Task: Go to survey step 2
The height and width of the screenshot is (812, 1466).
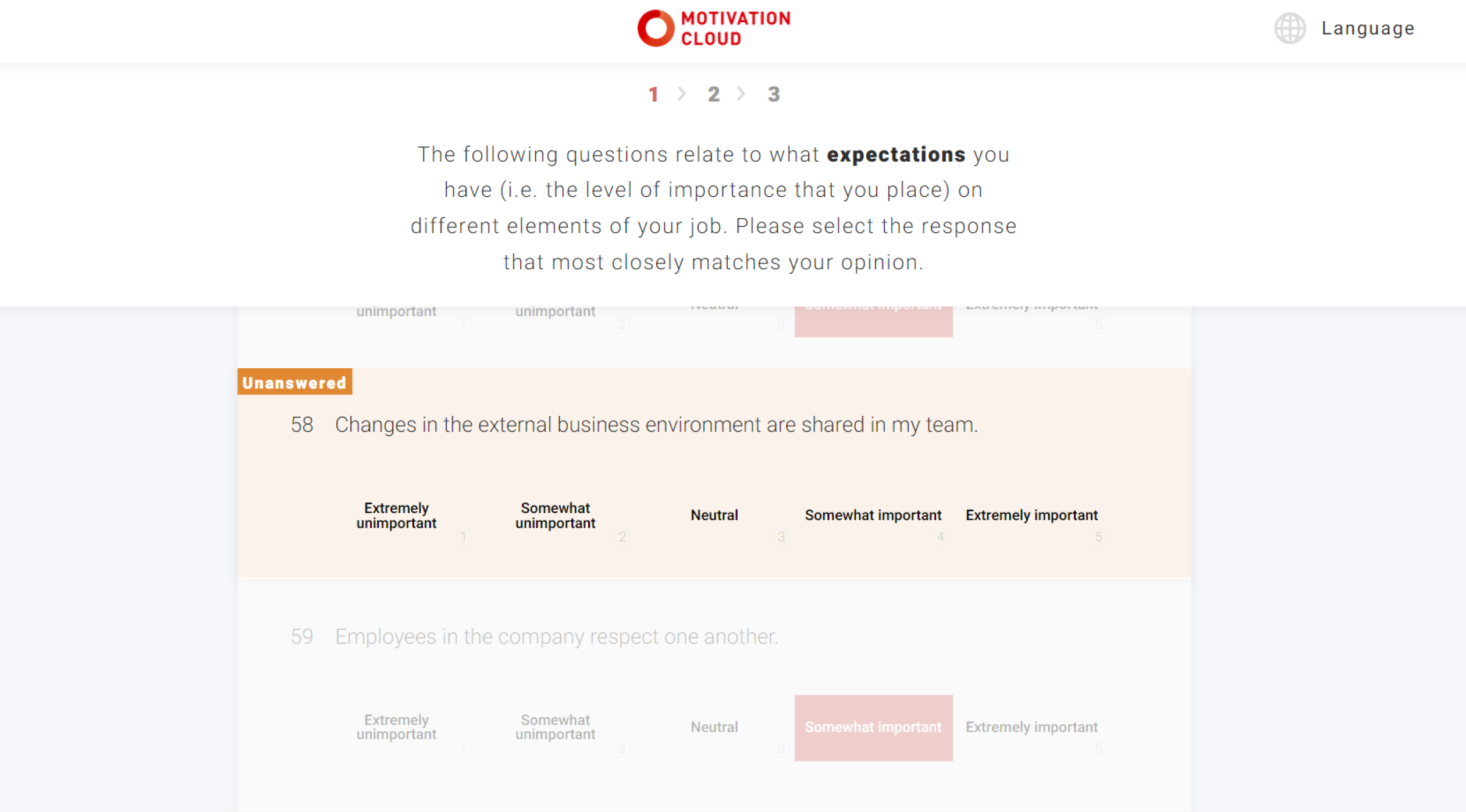Action: click(x=713, y=94)
